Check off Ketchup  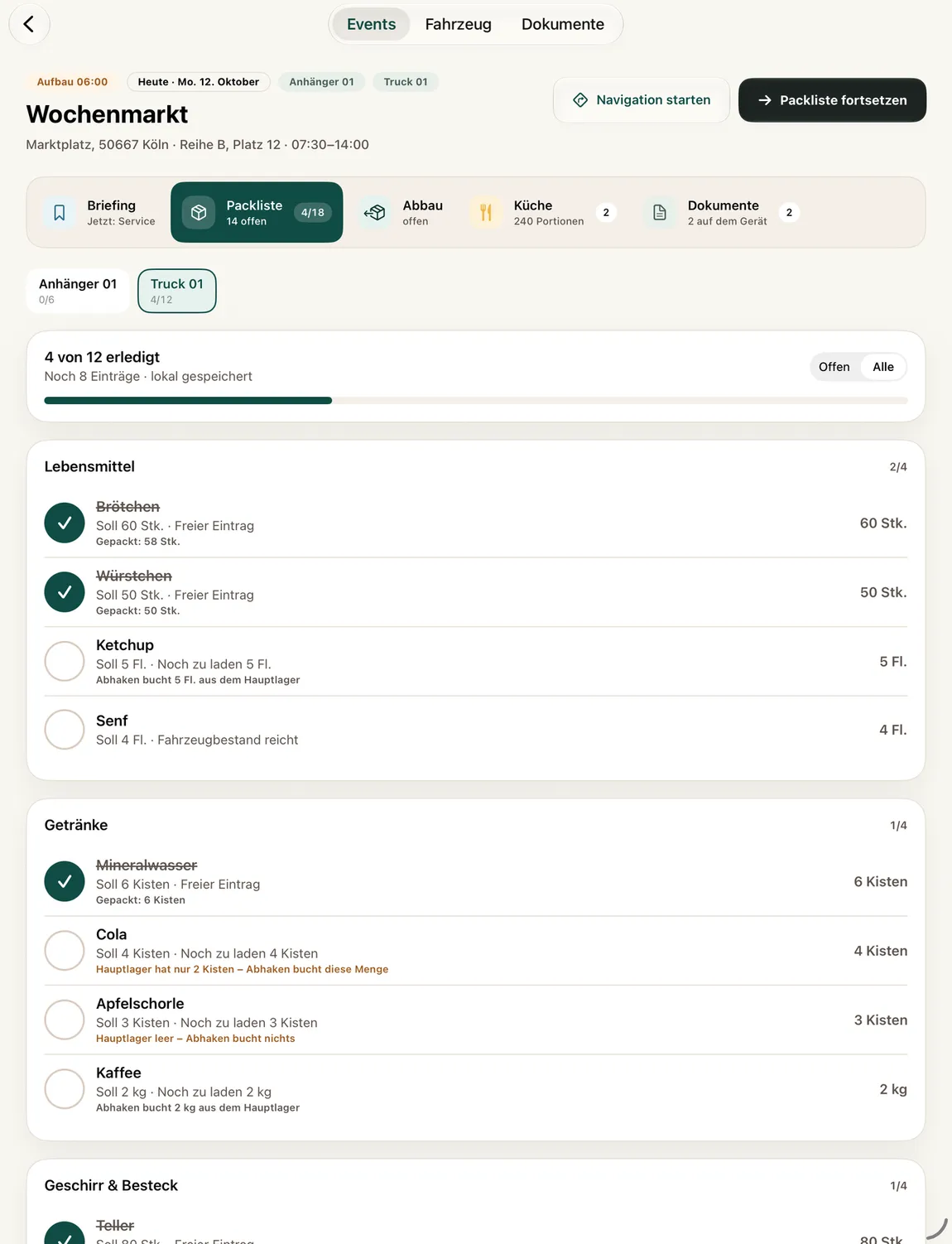click(x=65, y=661)
